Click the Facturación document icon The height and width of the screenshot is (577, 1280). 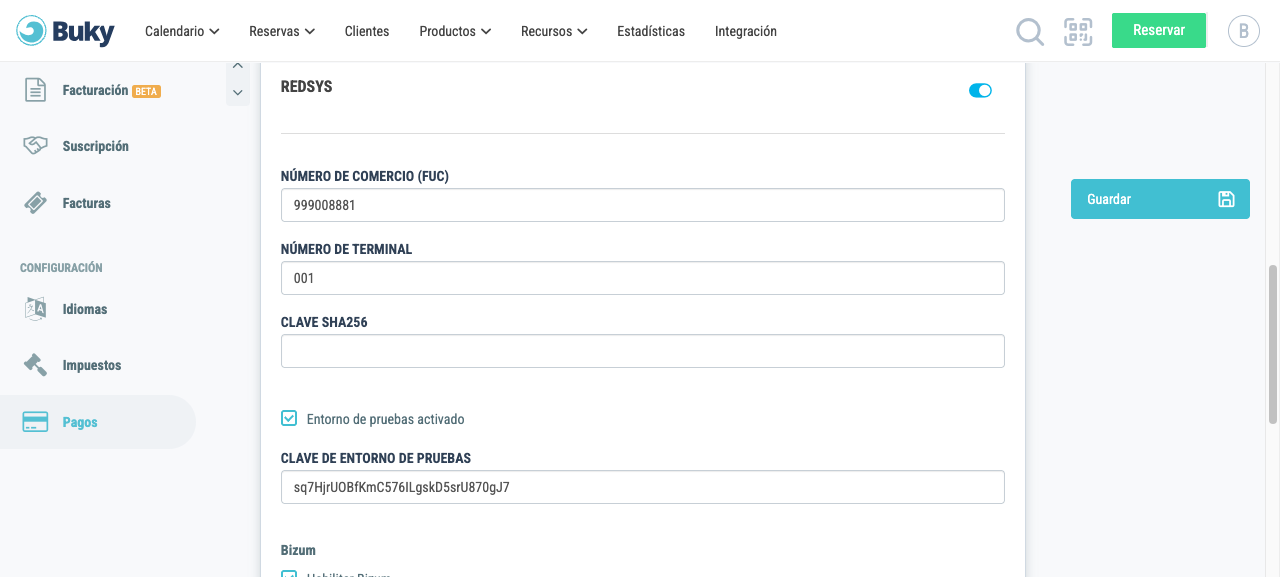click(35, 90)
